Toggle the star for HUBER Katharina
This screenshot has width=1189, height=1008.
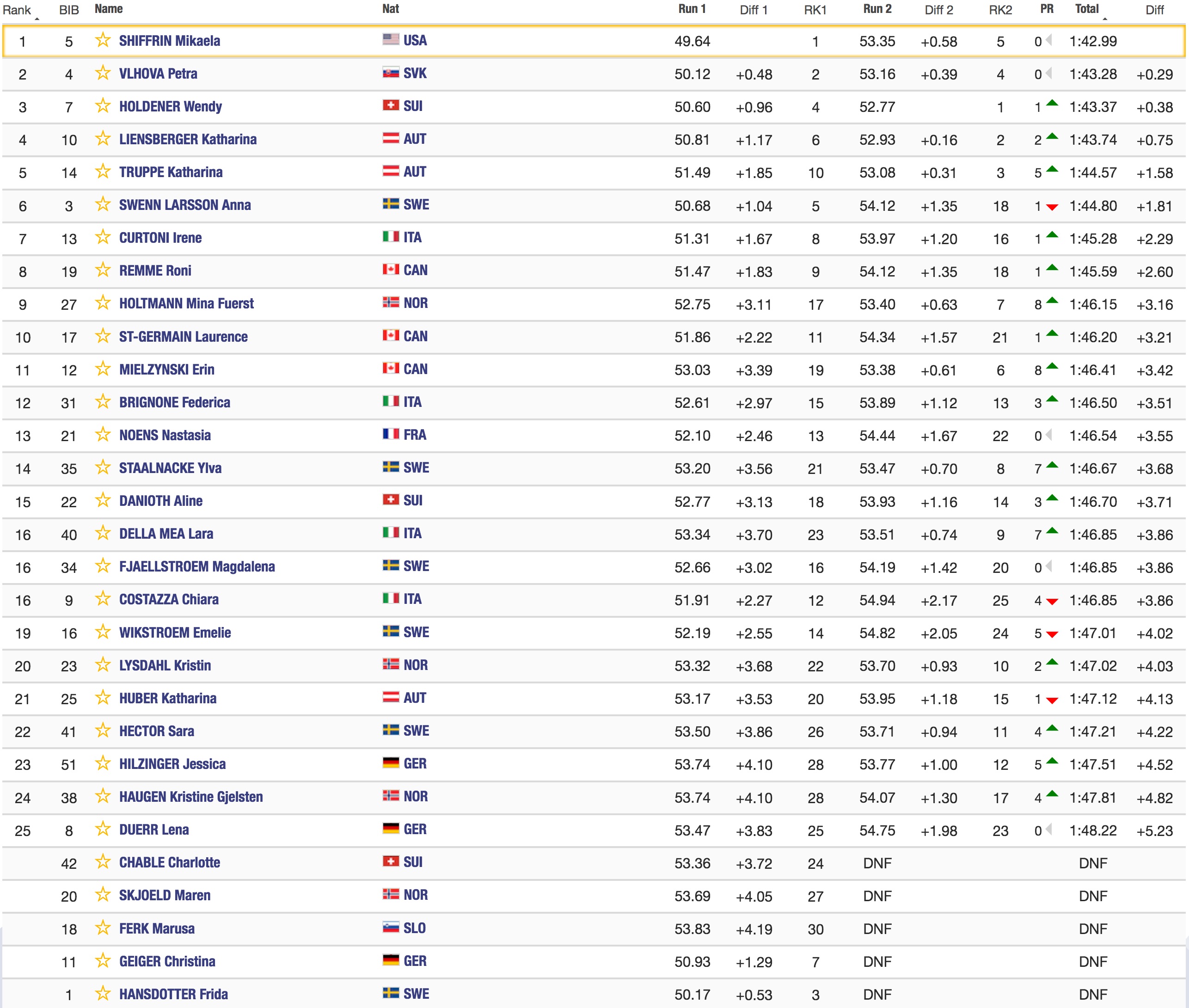point(103,698)
